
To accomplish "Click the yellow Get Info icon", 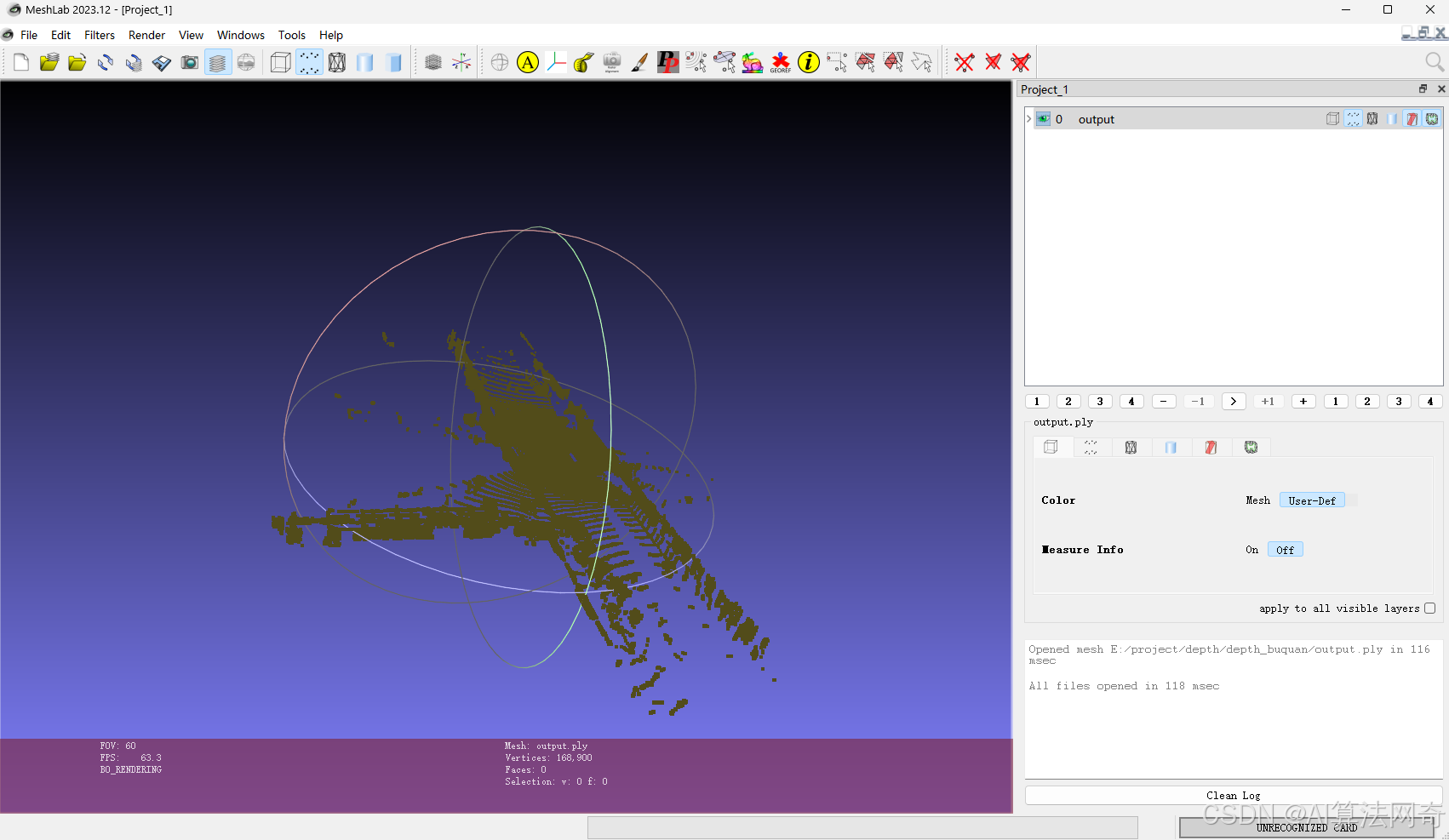I will click(809, 62).
